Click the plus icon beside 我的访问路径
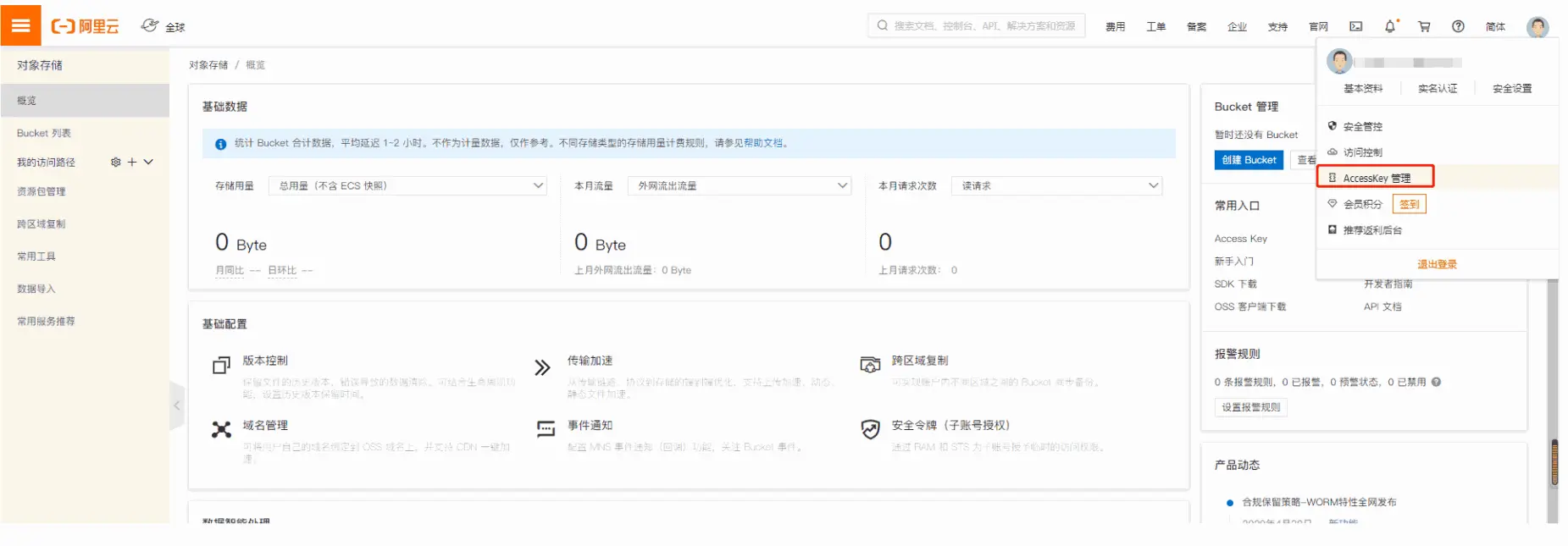Viewport: 1568px width, 546px height. pyautogui.click(x=132, y=162)
